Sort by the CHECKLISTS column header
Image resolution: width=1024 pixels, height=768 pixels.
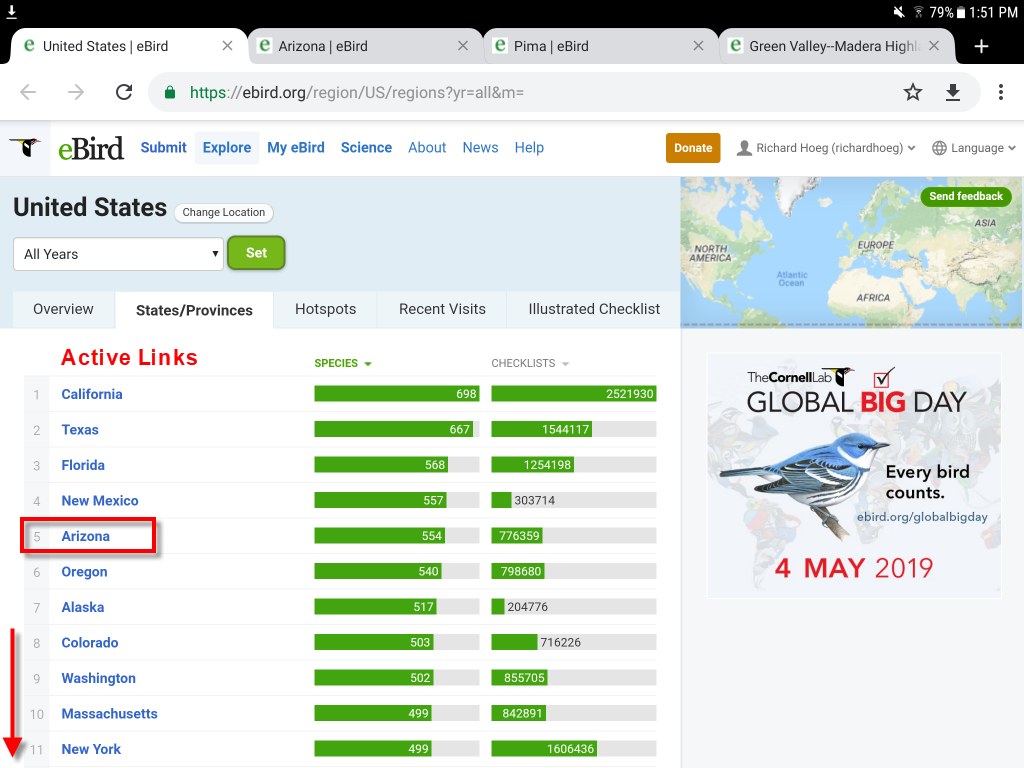point(530,363)
